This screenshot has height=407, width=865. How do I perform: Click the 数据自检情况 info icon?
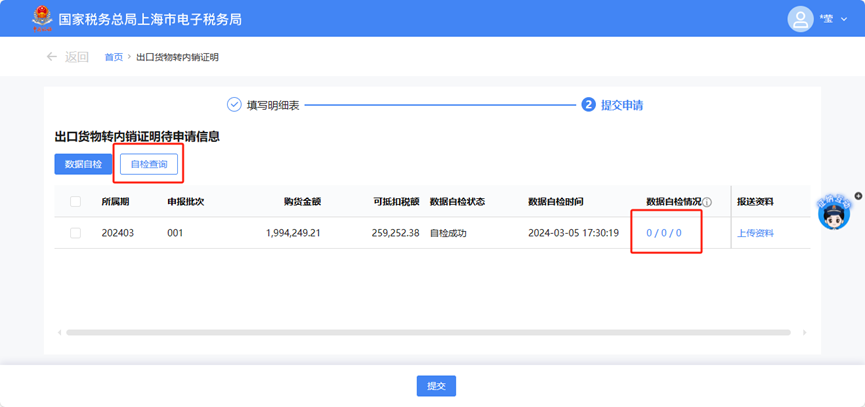pos(707,202)
